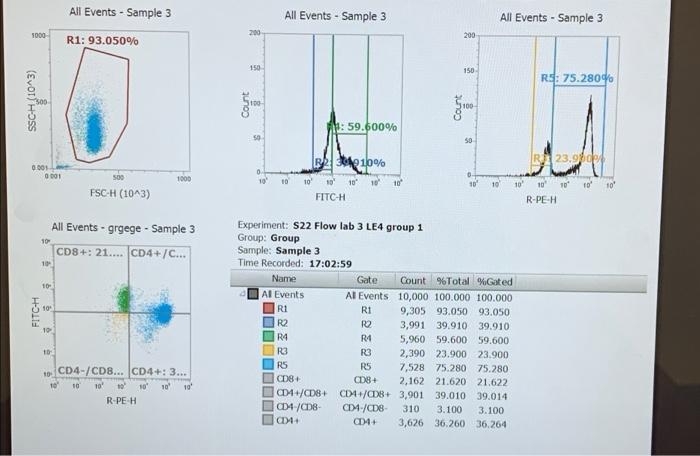Viewport: 700px width, 456px height.
Task: Sort by the Gate column header
Action: click(x=367, y=280)
